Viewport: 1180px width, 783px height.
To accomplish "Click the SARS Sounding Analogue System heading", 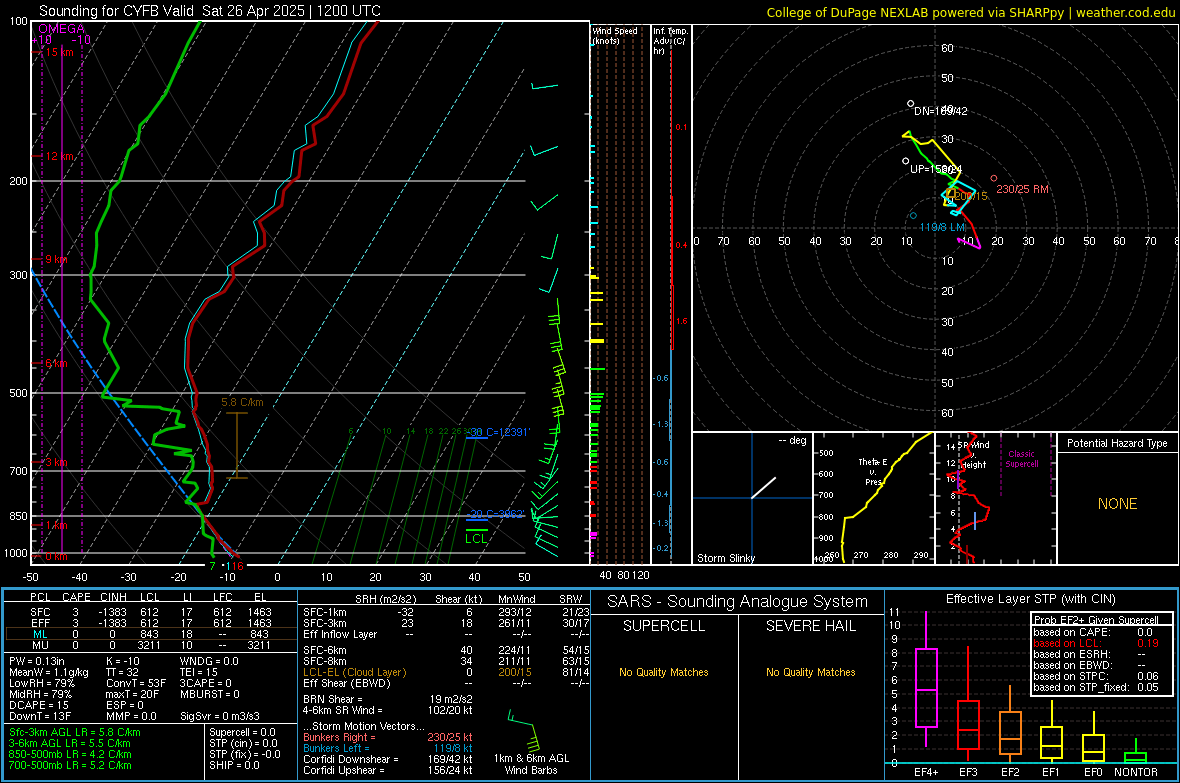I will [737, 602].
